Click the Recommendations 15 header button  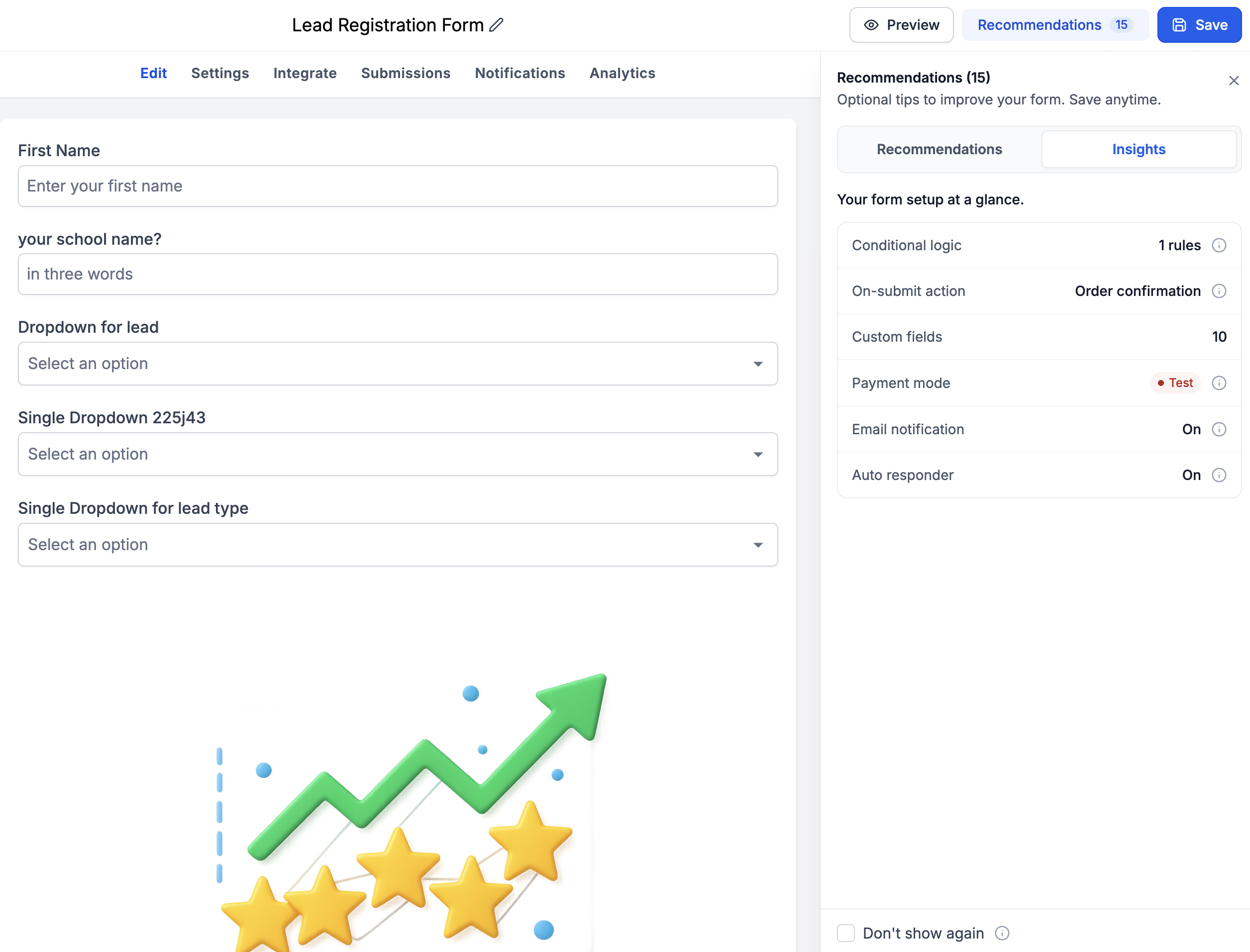coord(1055,25)
